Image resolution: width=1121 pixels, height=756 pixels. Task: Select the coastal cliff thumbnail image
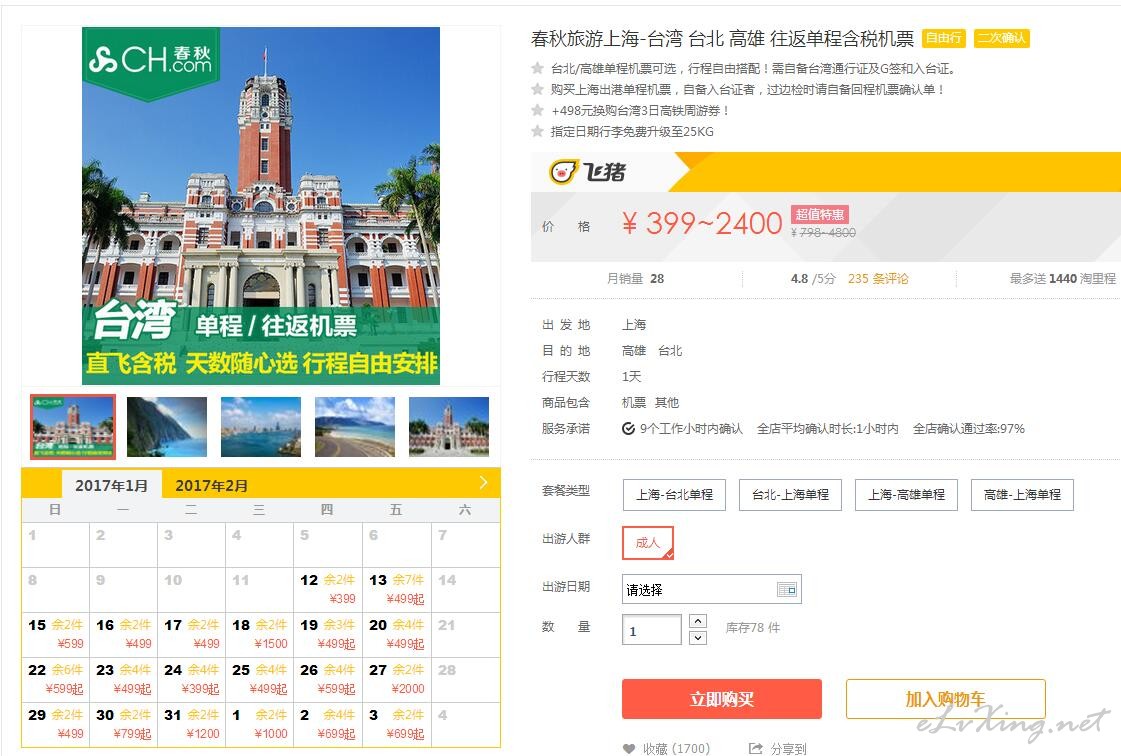click(167, 427)
